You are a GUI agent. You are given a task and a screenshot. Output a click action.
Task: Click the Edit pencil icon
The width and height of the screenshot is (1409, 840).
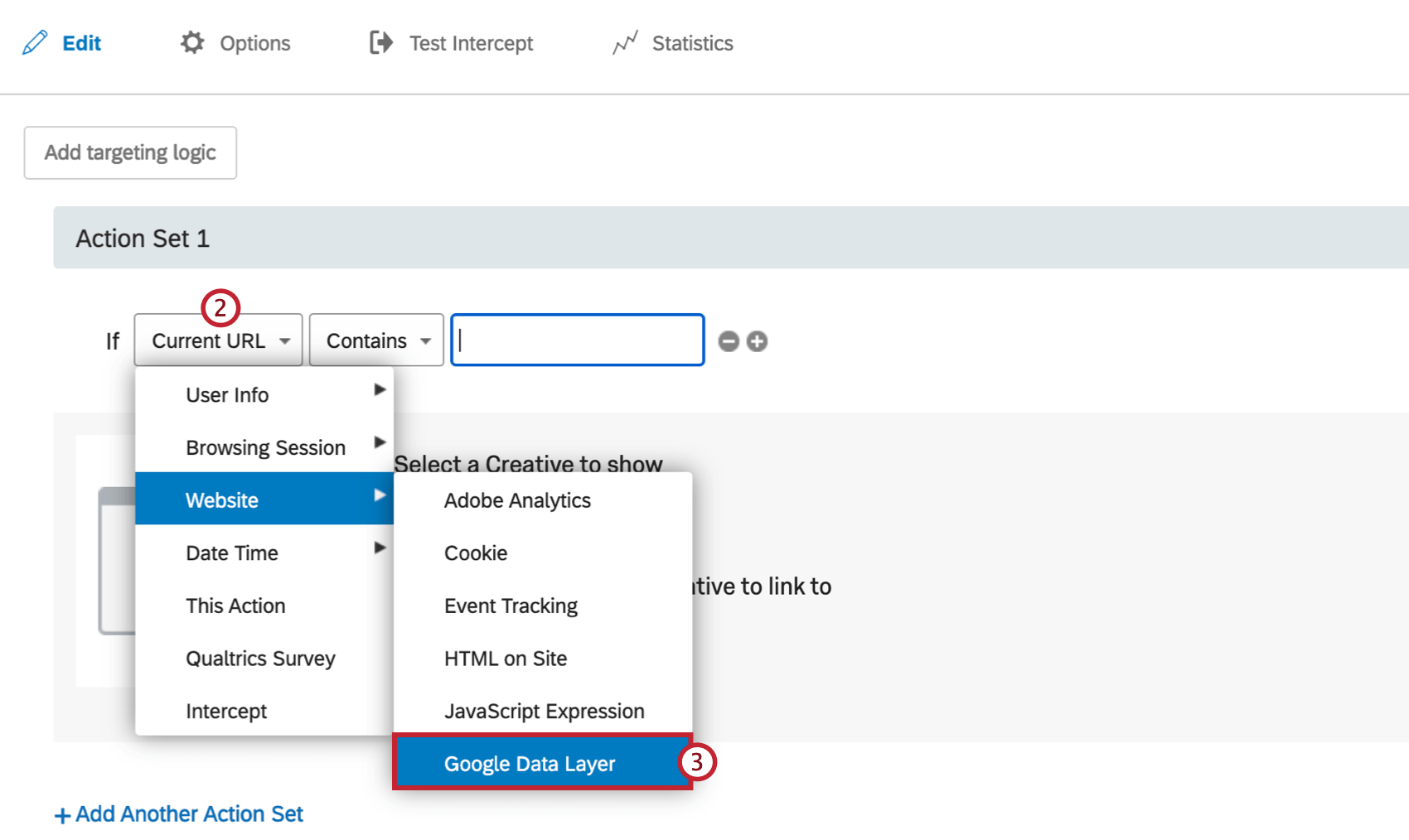pyautogui.click(x=35, y=42)
